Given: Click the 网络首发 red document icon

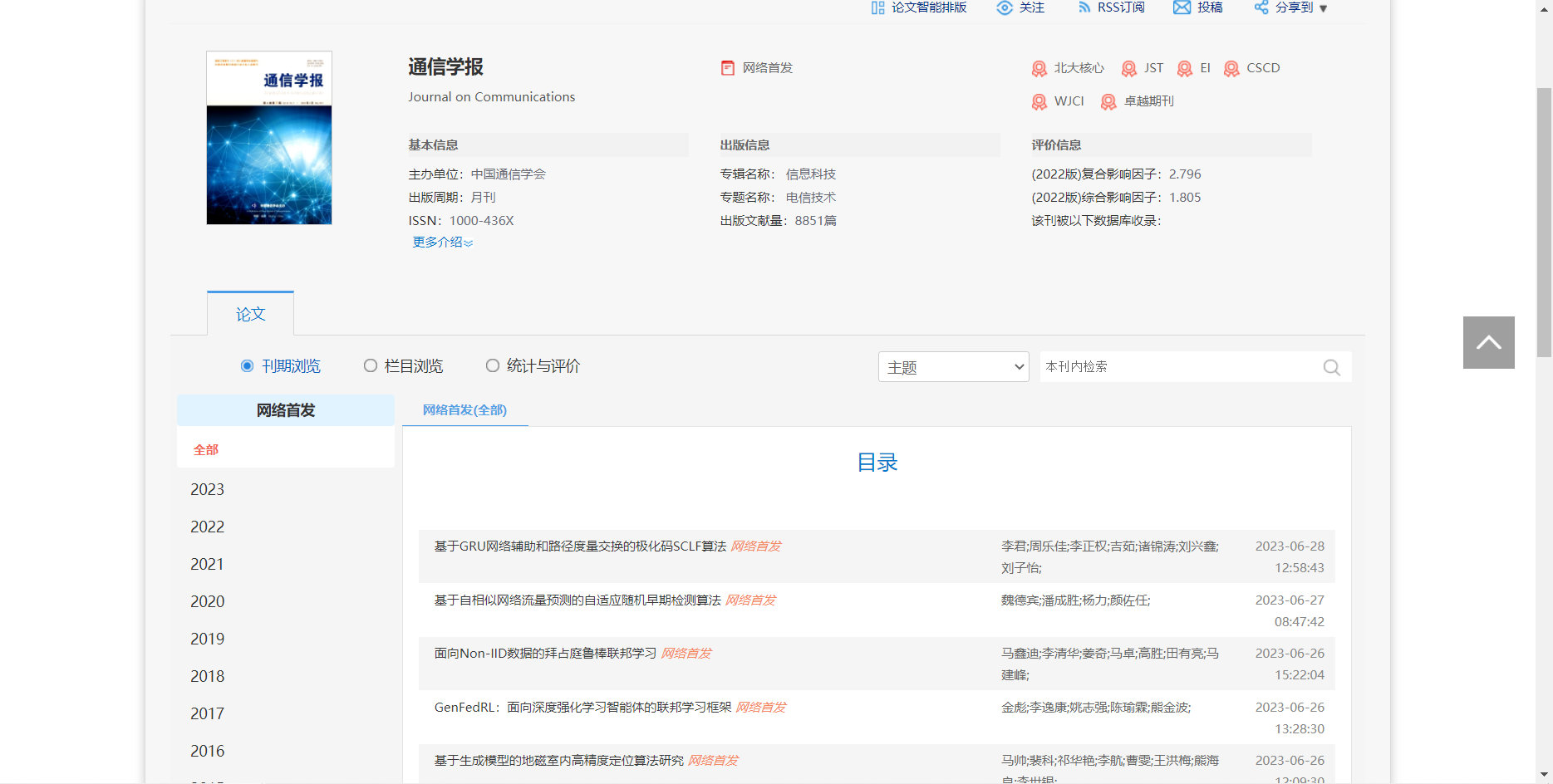Looking at the screenshot, I should tap(728, 68).
